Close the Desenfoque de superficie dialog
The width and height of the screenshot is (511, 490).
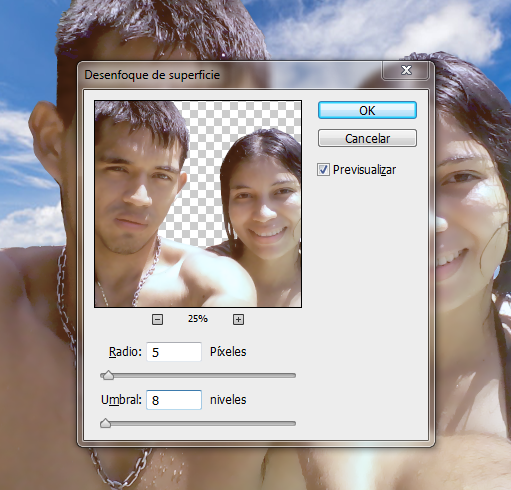tap(405, 70)
